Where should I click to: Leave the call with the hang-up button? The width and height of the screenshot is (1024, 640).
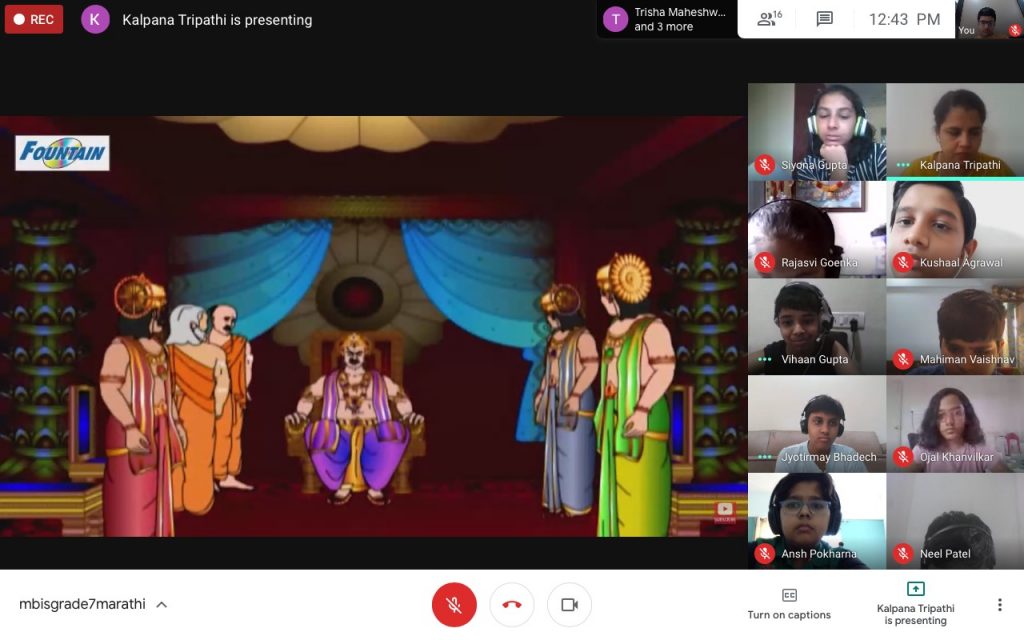tap(512, 605)
